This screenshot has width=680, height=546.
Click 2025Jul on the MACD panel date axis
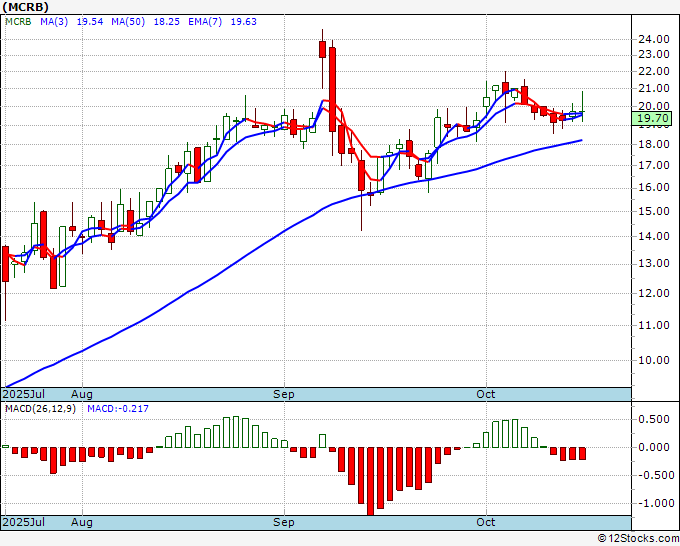[x=24, y=522]
